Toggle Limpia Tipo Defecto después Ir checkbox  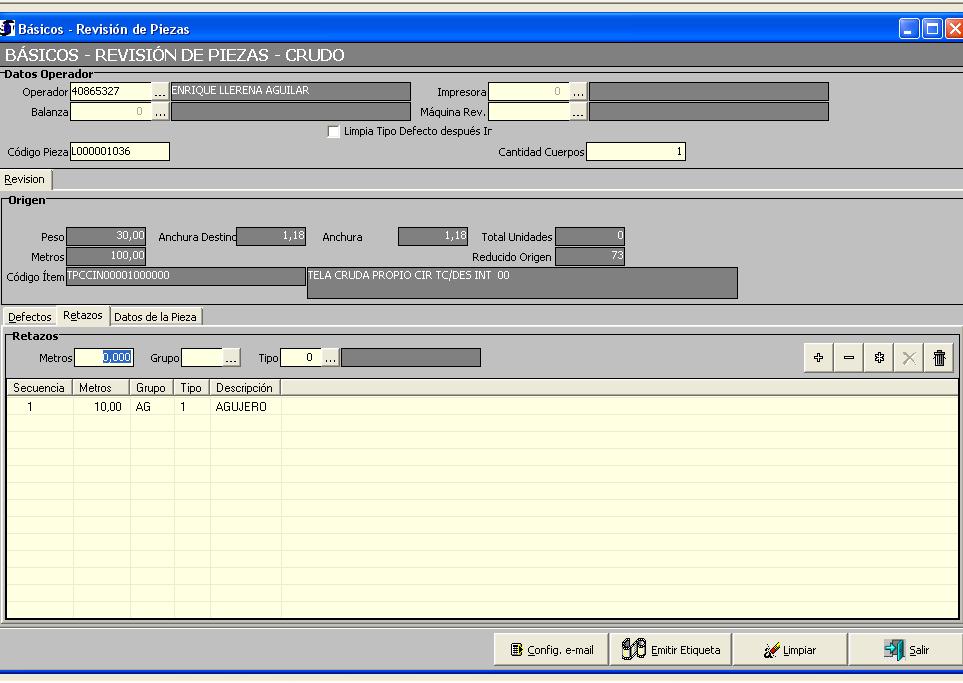[334, 132]
